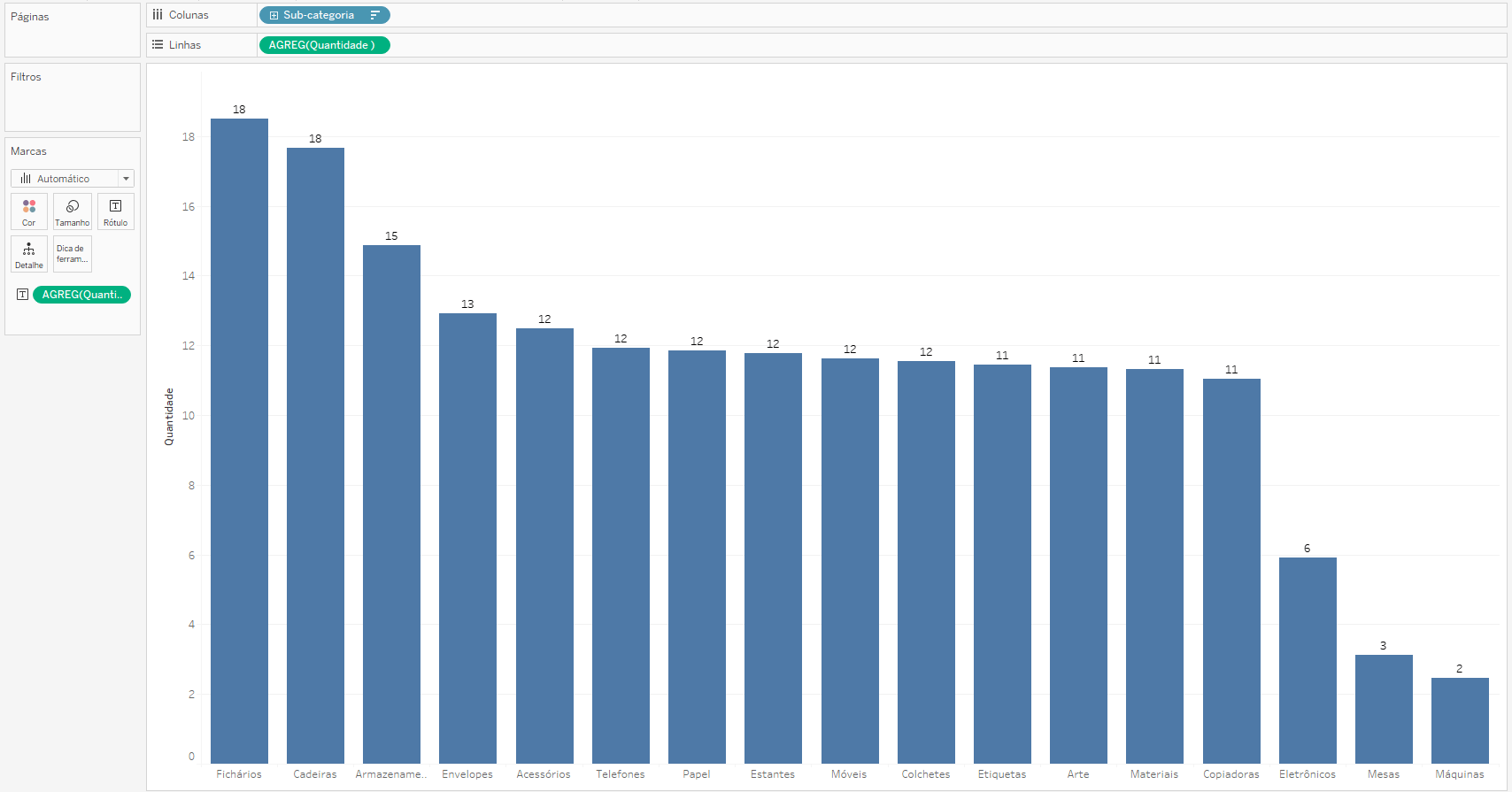Select the Armazenamento bar with value 15
Image resolution: width=1512 pixels, height=792 pixels.
coord(391,504)
